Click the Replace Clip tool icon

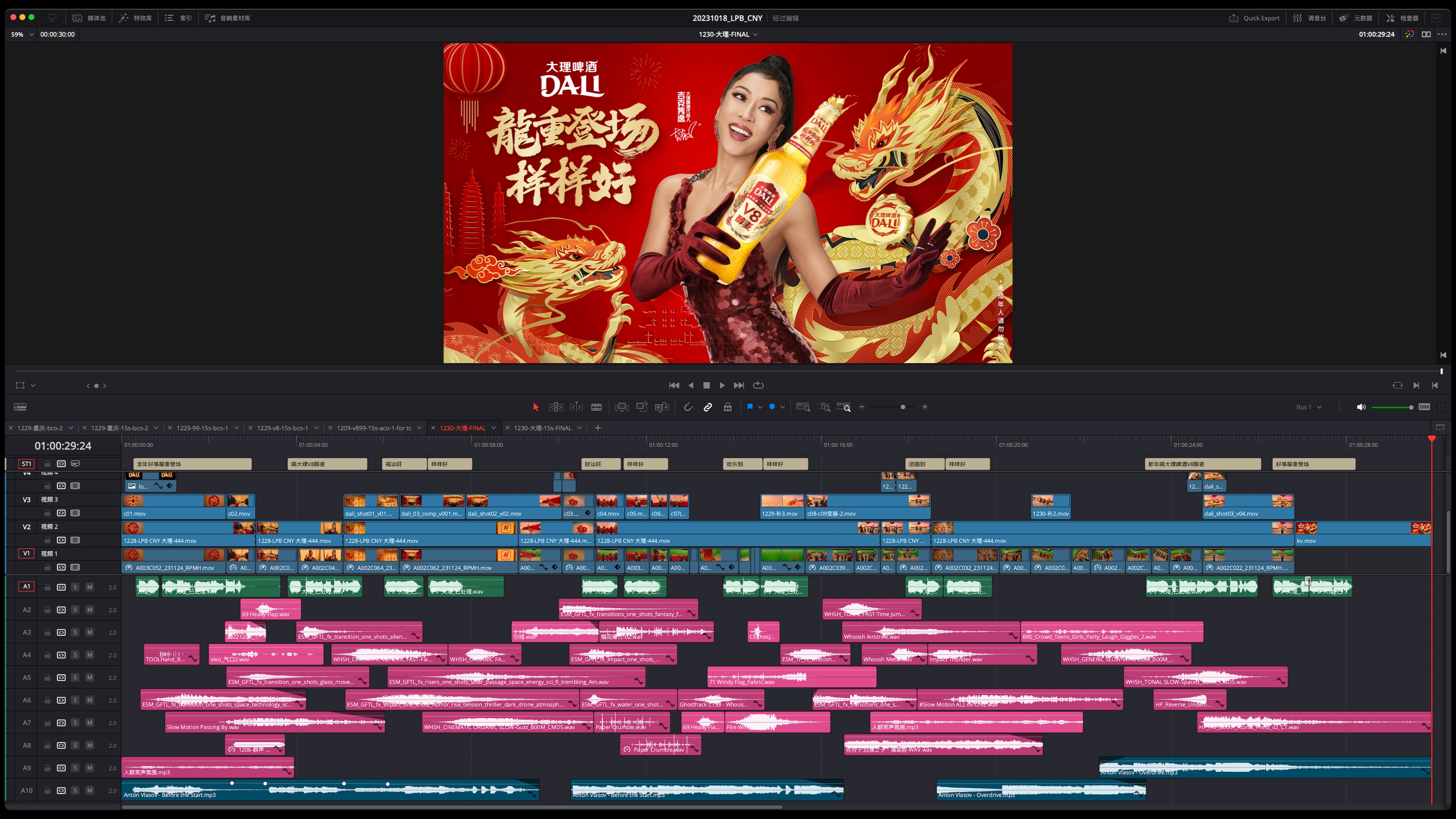tap(662, 407)
